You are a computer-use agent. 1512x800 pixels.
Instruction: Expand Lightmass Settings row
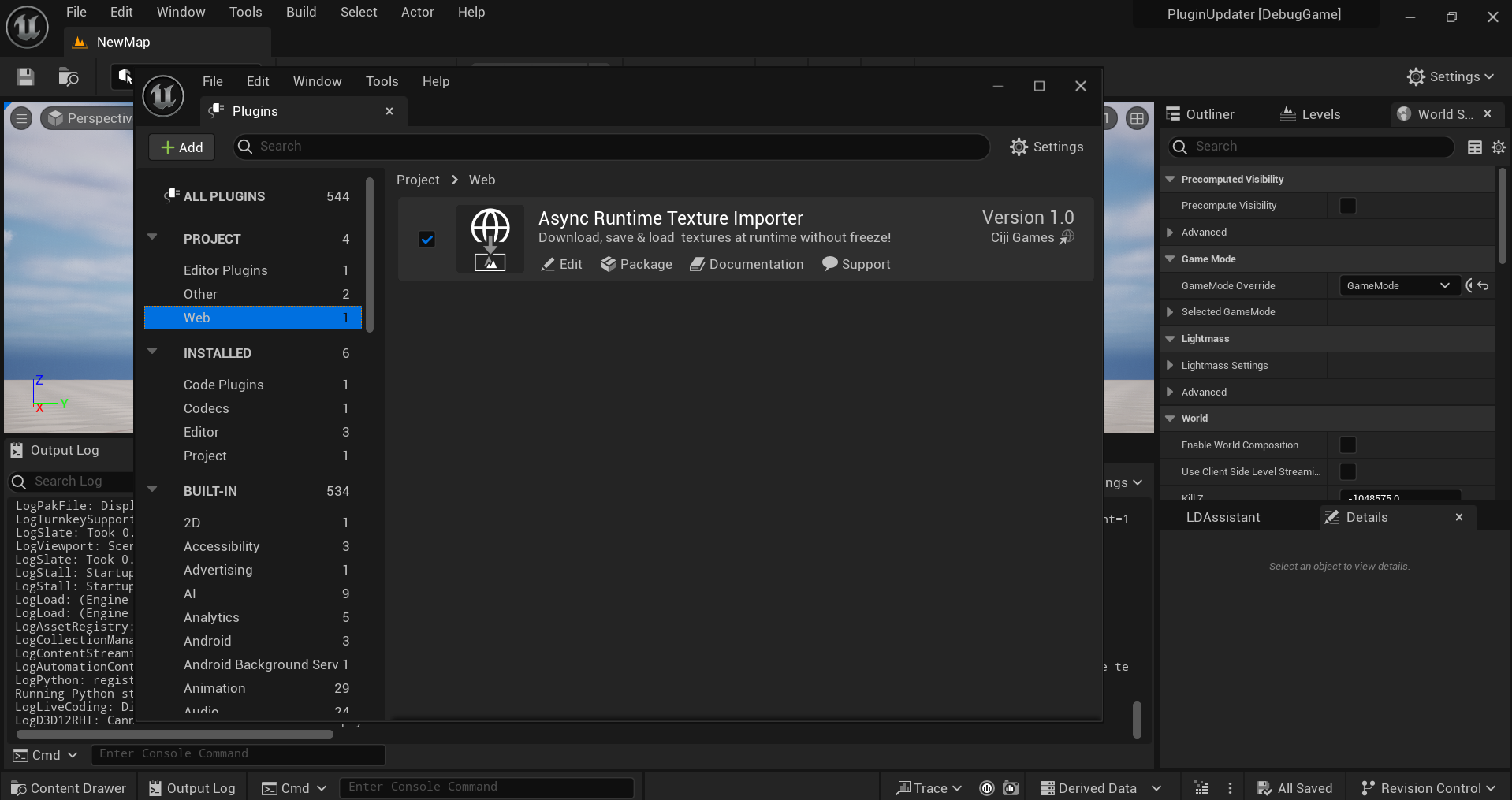(x=1171, y=366)
